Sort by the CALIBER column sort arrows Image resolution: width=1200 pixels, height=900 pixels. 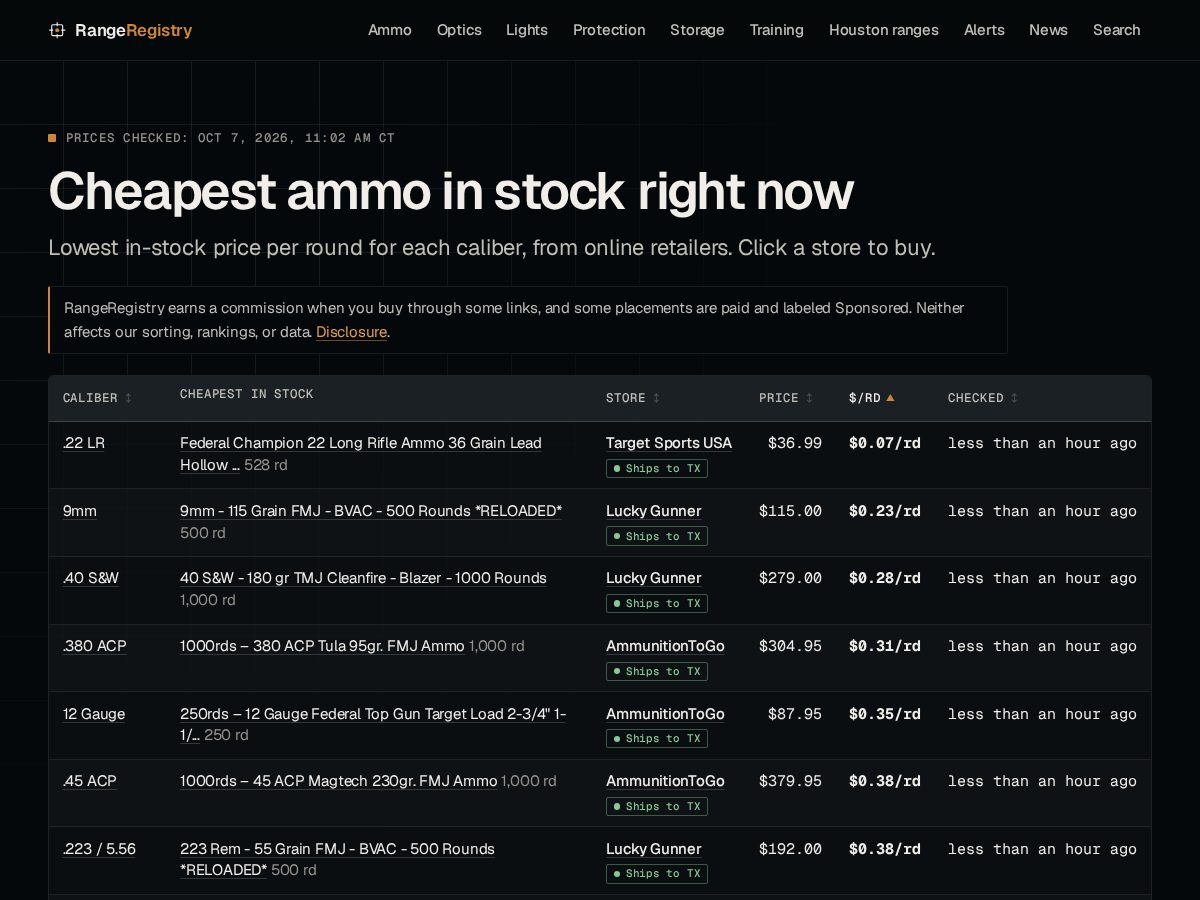tap(128, 398)
